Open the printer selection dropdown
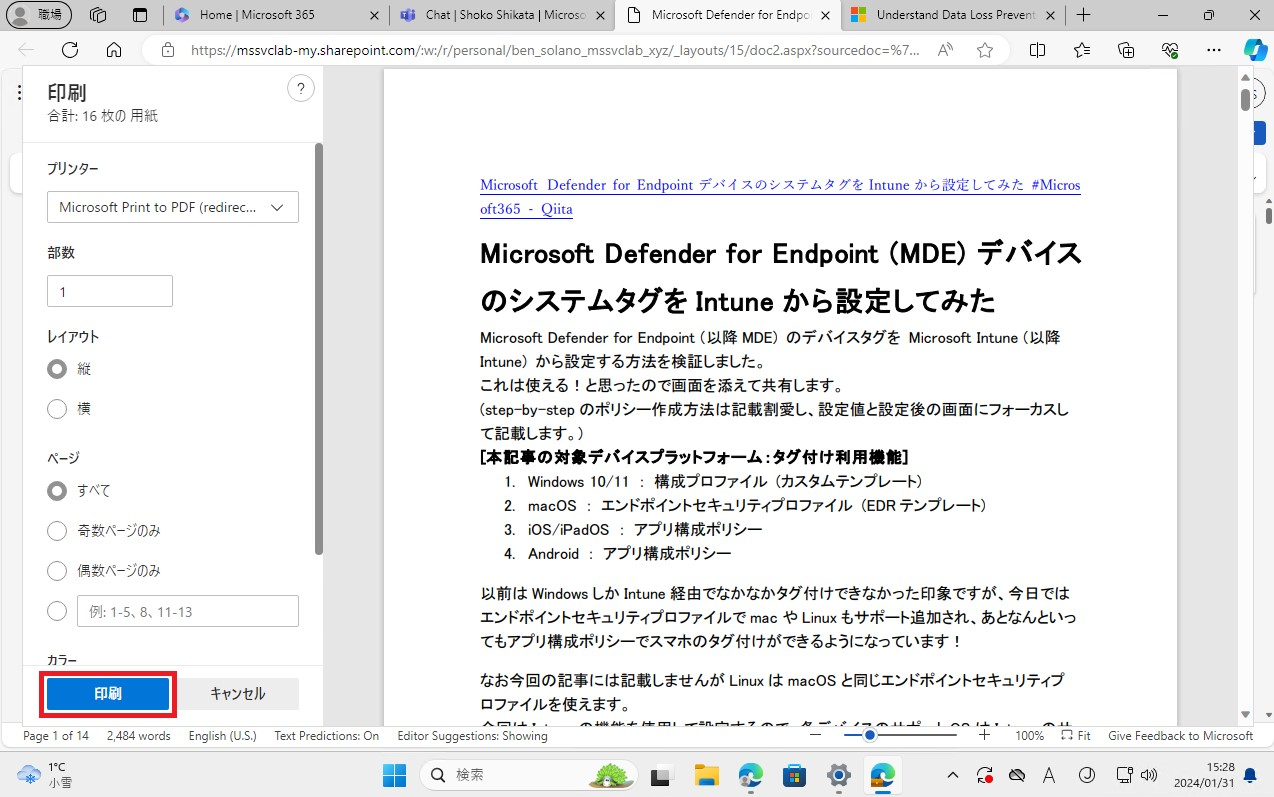 point(173,207)
